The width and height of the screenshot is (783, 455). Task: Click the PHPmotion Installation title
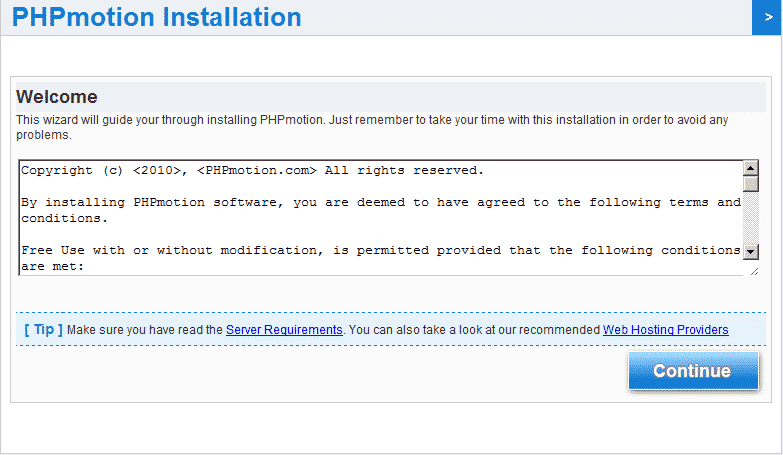(x=157, y=17)
